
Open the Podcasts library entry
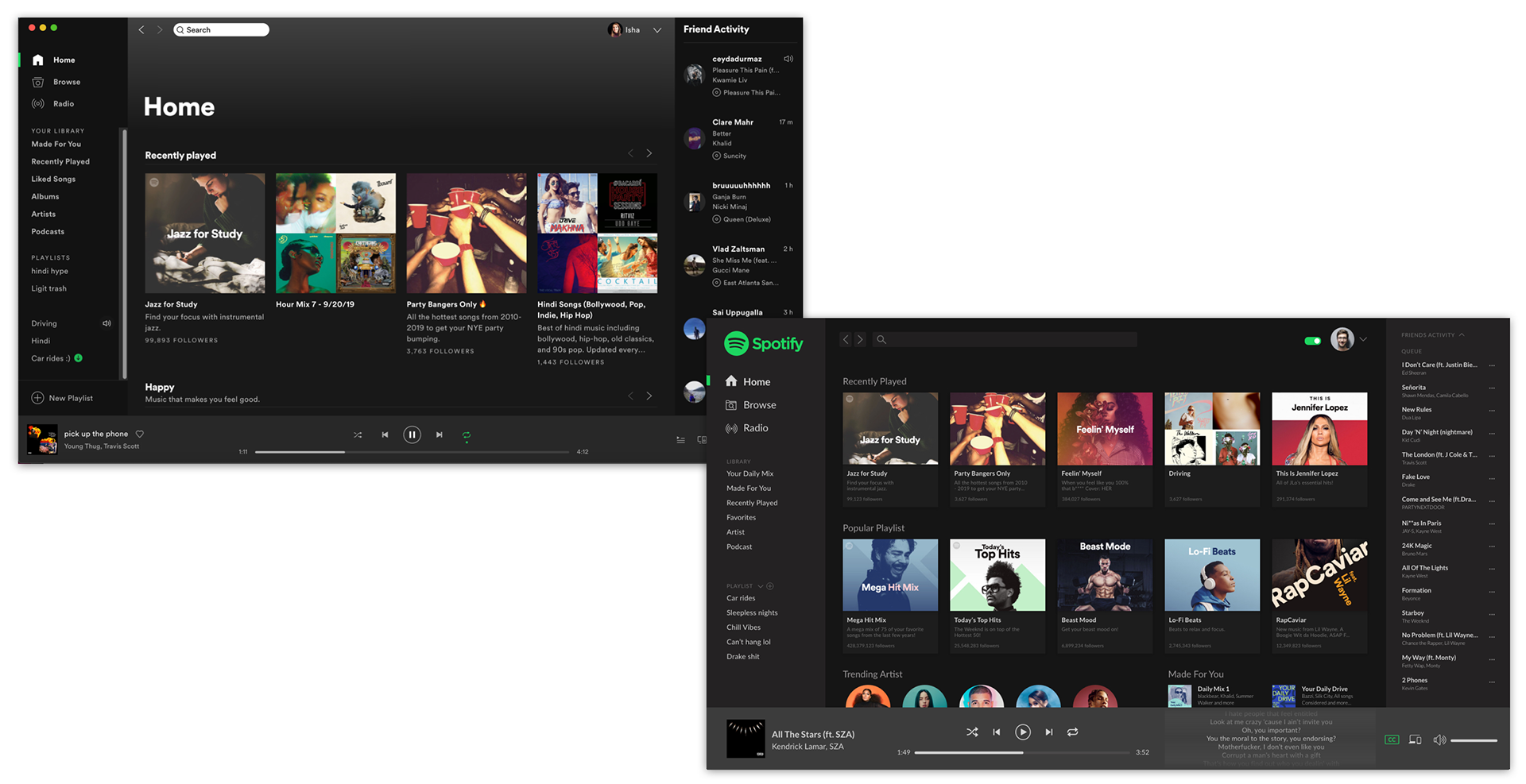click(48, 231)
